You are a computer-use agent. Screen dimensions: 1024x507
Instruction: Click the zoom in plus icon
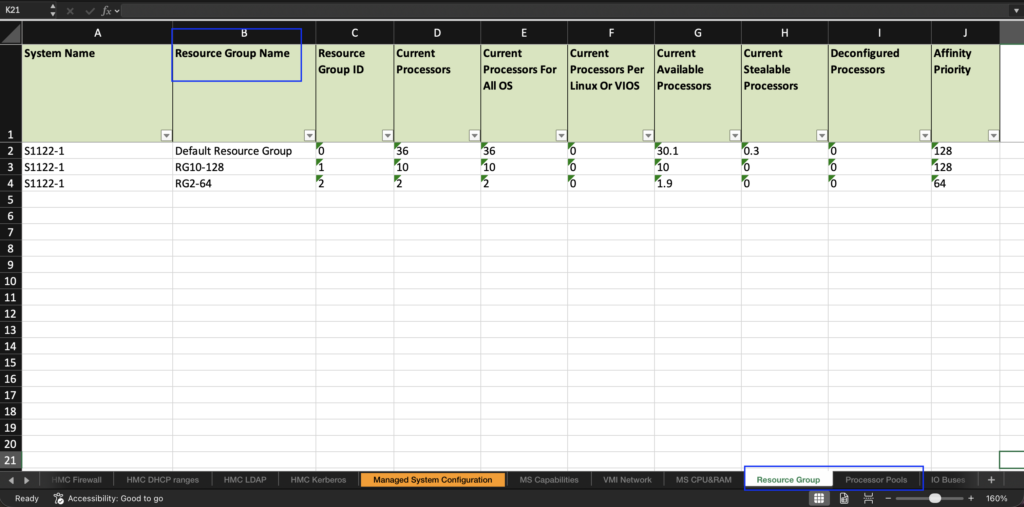coord(970,498)
